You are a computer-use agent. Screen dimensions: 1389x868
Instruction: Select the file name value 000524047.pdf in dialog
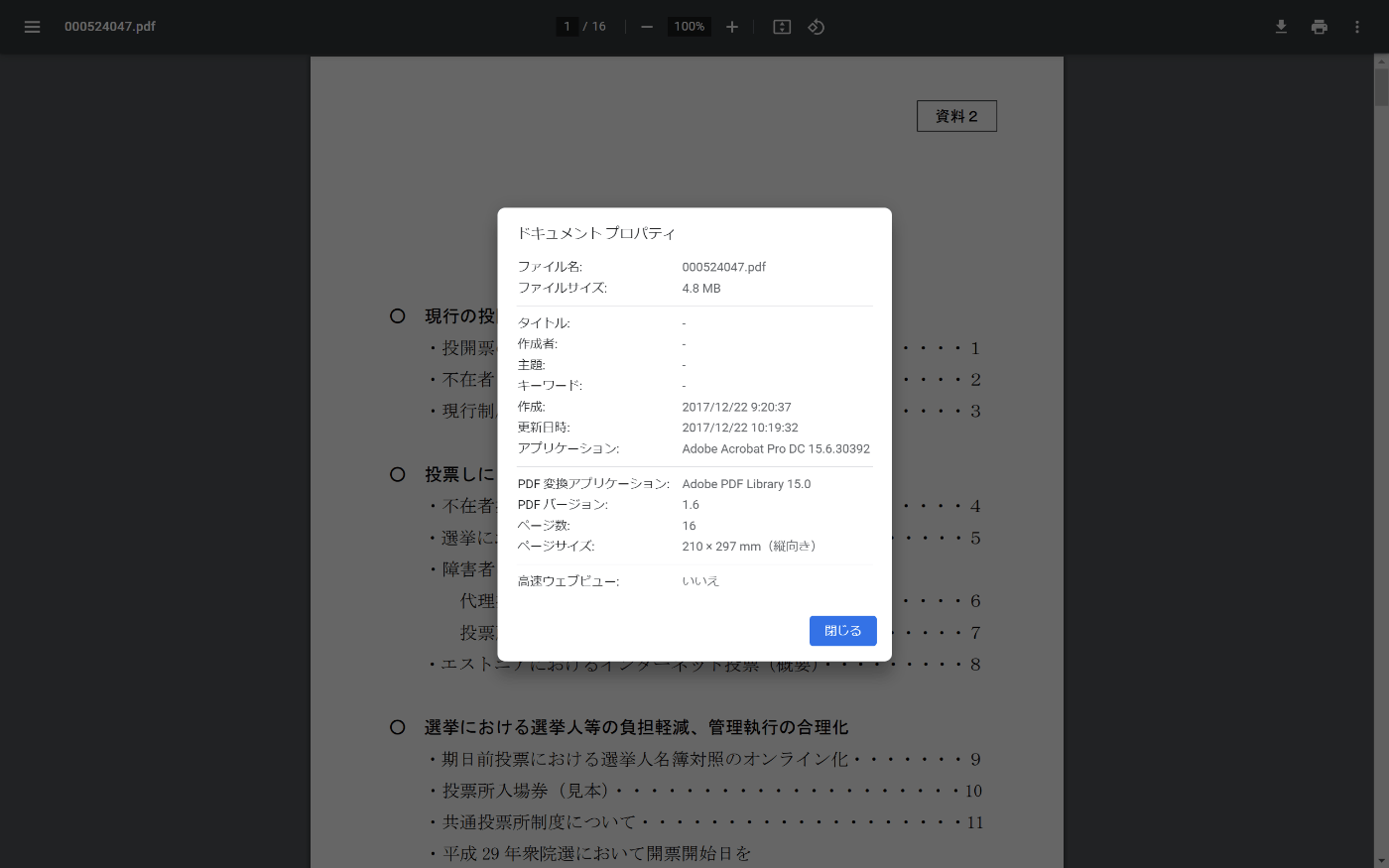[x=724, y=267]
